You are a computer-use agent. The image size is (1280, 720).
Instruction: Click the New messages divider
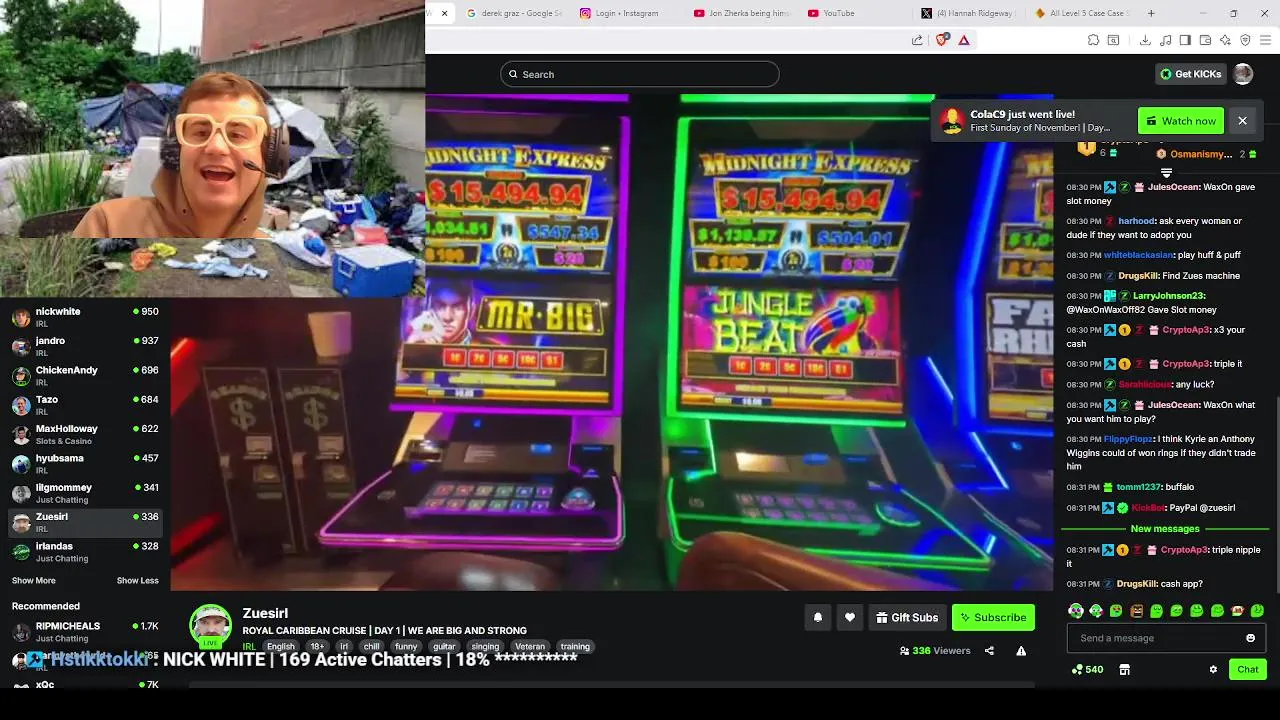[1165, 528]
